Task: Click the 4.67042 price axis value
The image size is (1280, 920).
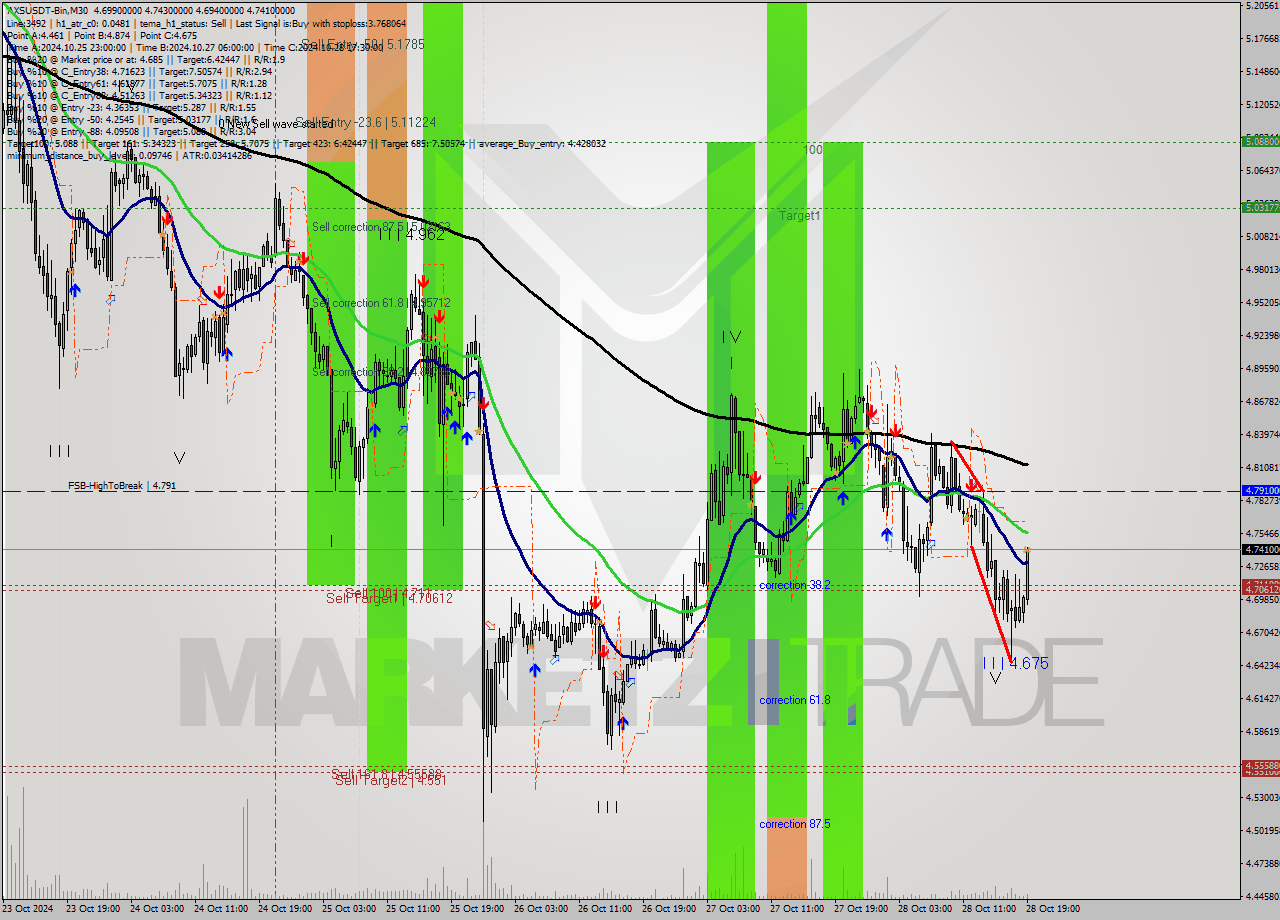Action: click(x=1261, y=632)
